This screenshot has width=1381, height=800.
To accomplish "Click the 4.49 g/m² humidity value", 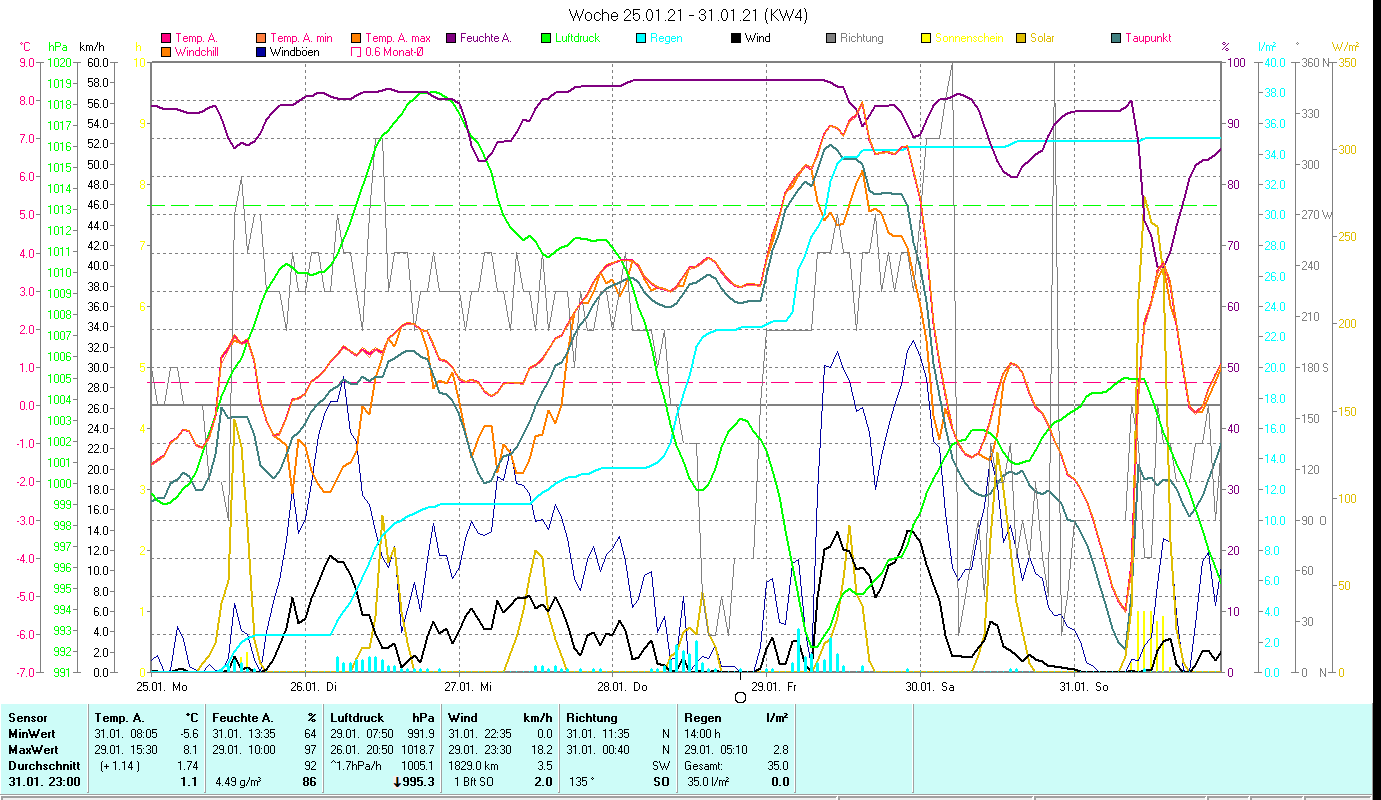I will point(240,782).
